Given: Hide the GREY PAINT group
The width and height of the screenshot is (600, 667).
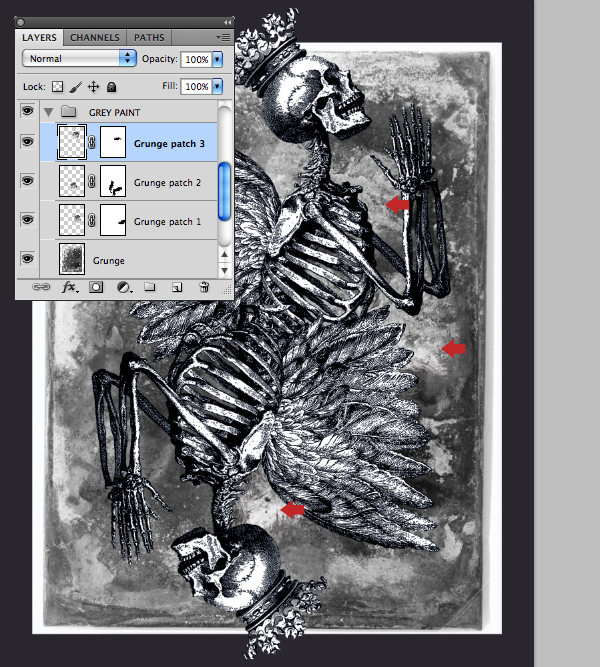Looking at the screenshot, I should (x=28, y=111).
